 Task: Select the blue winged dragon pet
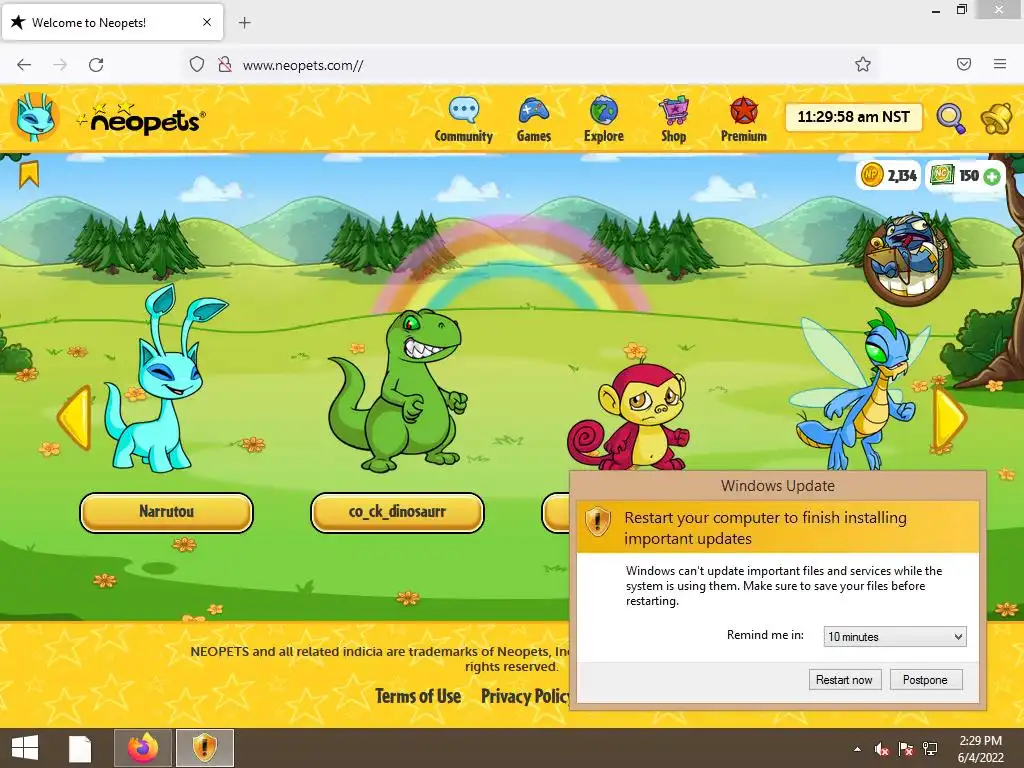pos(859,391)
